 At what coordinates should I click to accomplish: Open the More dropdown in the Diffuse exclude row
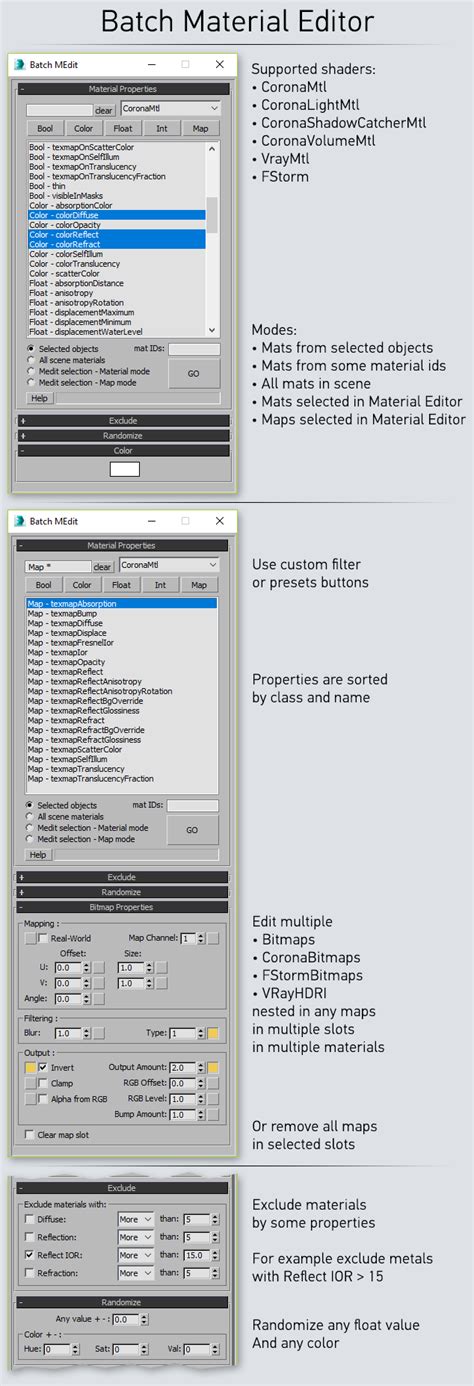pos(136,1219)
